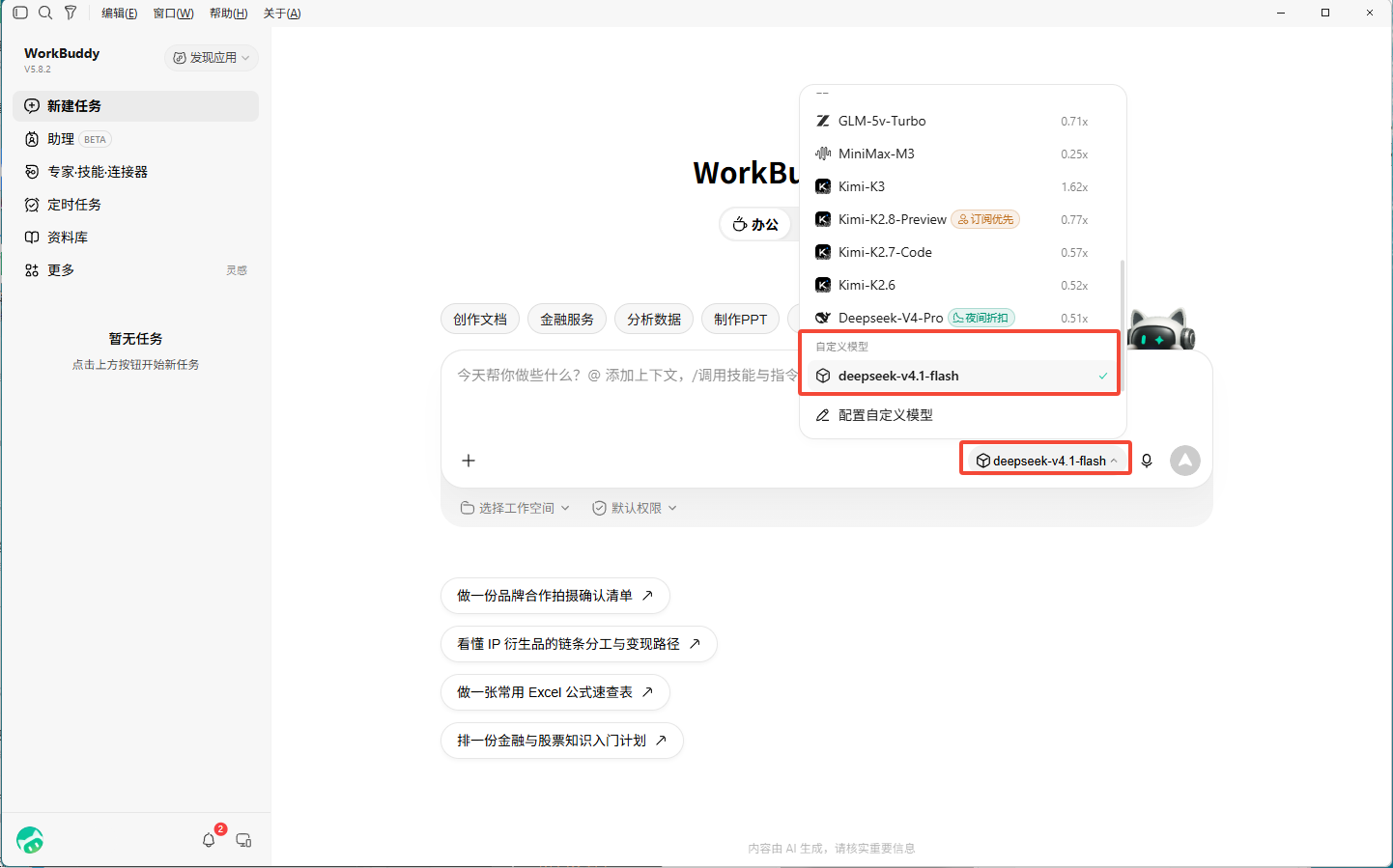Image resolution: width=1393 pixels, height=868 pixels.
Task: Open the search magnifier icon
Action: click(45, 13)
